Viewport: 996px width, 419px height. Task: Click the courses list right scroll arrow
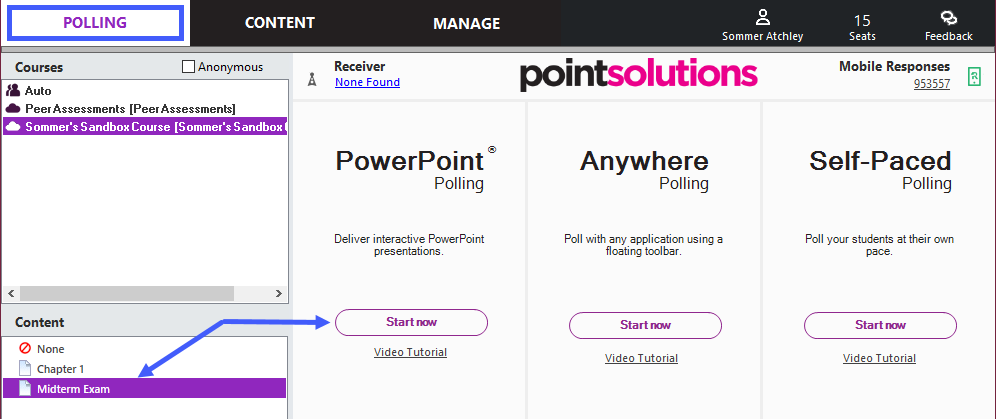[279, 293]
